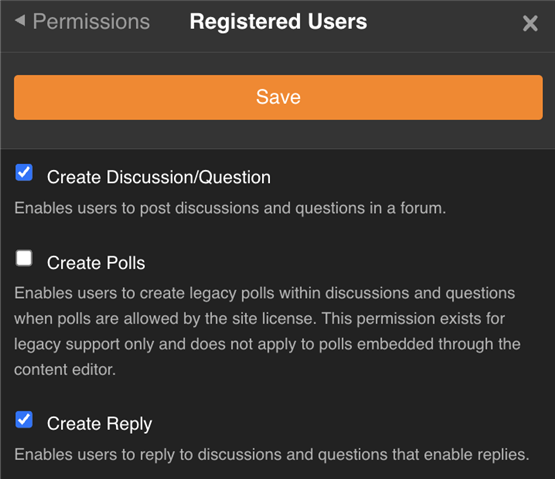Close the Registered Users panel

530,23
